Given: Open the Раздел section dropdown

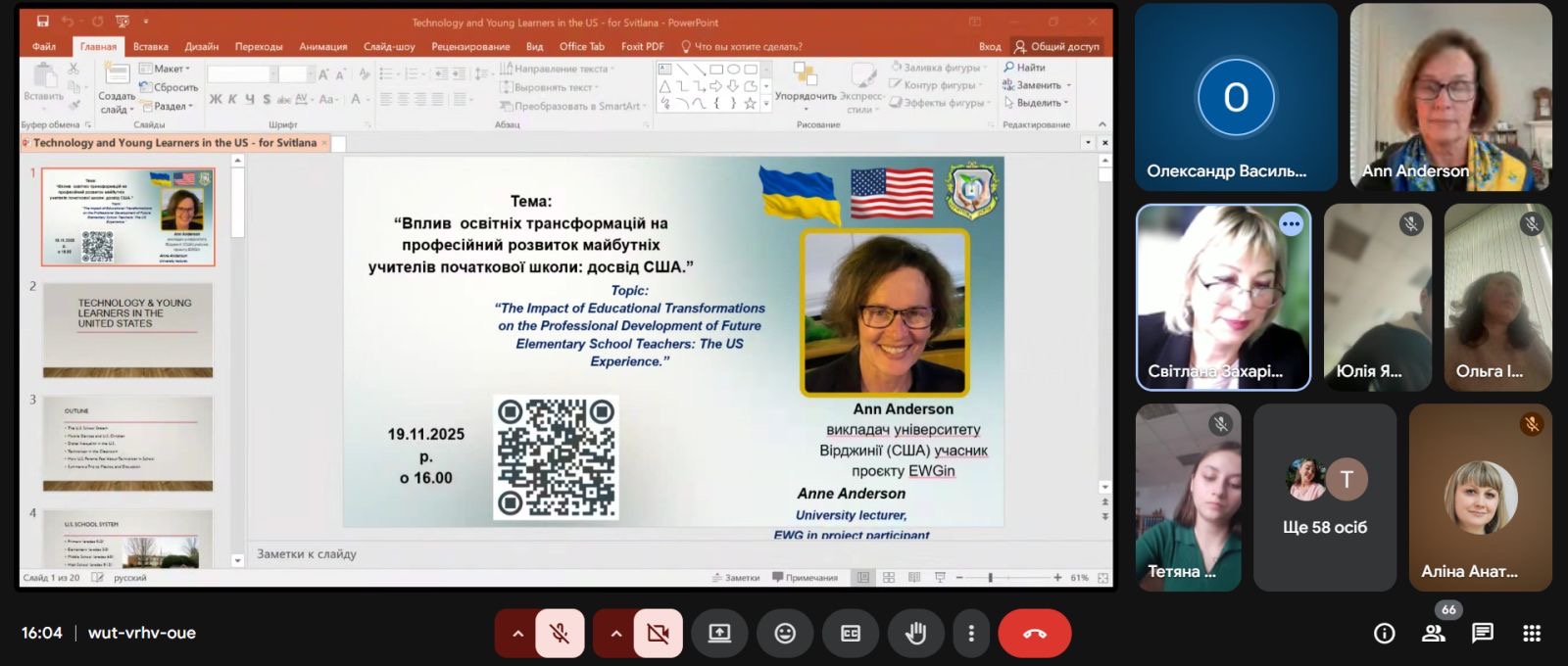Looking at the screenshot, I should pos(167,106).
